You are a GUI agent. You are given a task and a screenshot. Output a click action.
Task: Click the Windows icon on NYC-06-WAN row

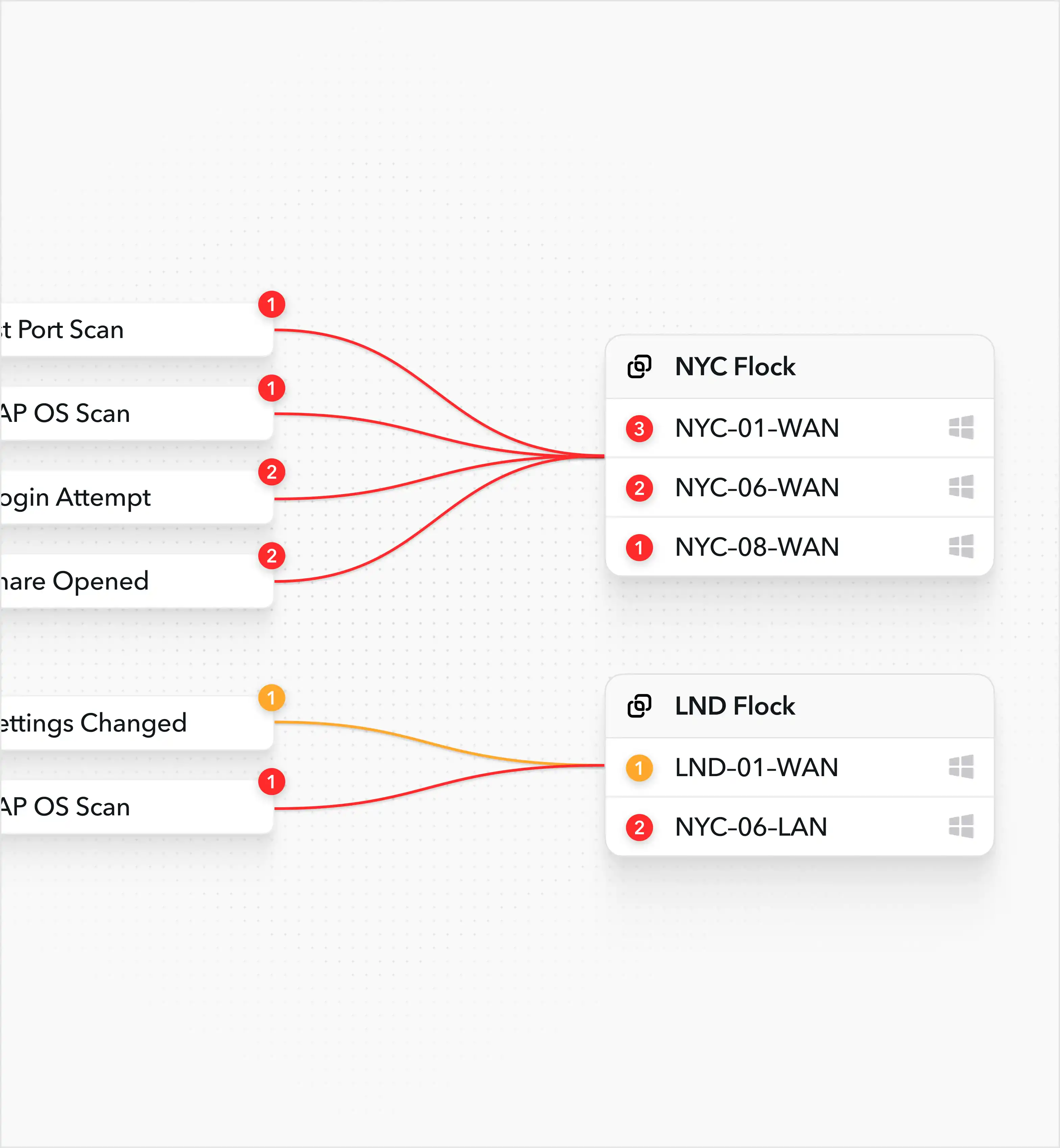[x=961, y=487]
